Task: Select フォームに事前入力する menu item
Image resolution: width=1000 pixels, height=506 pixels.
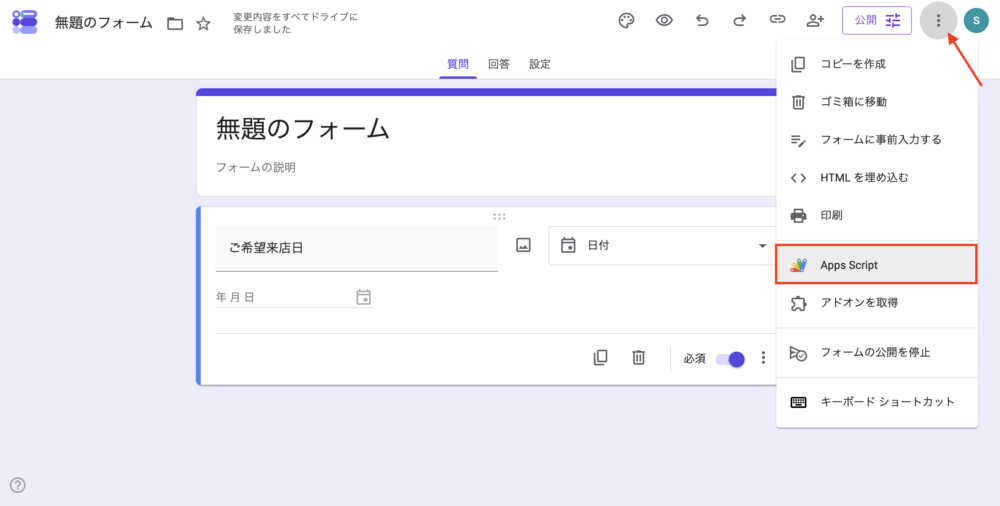Action: pos(877,140)
